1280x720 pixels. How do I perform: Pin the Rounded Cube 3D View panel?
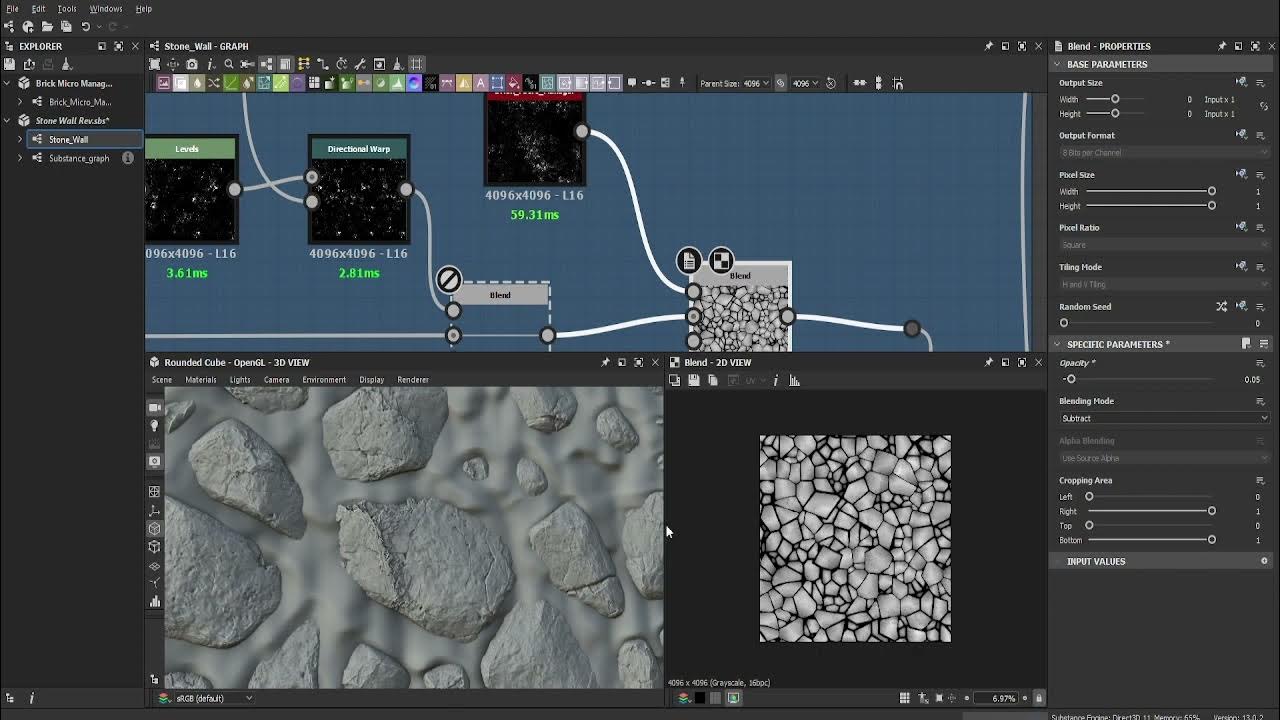605,362
